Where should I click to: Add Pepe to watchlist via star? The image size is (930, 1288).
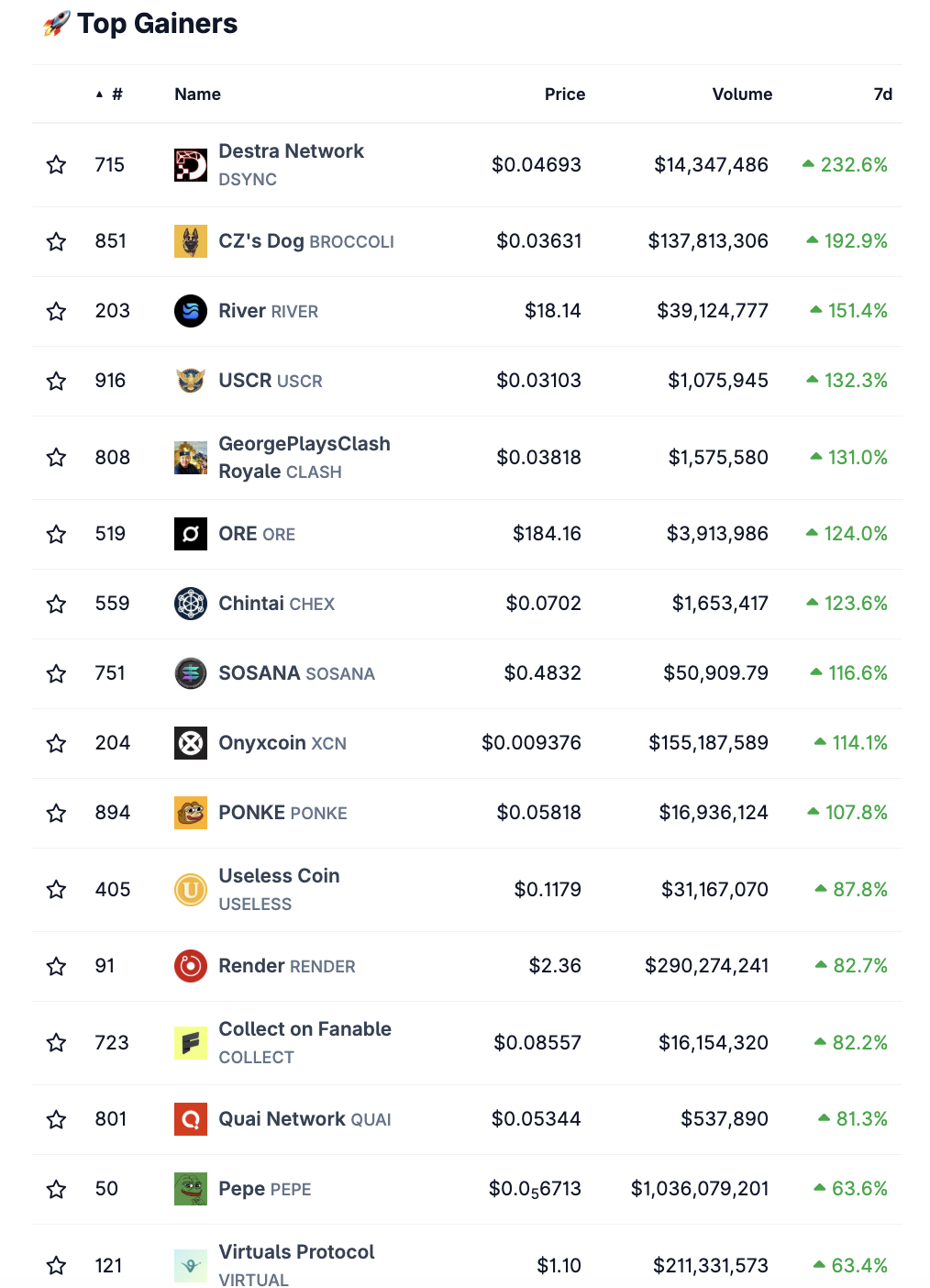click(56, 1188)
